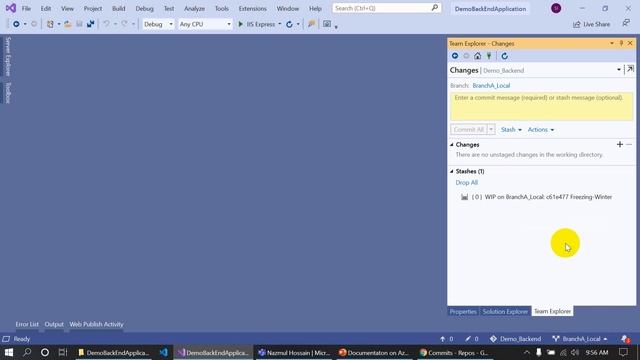The height and width of the screenshot is (360, 640).
Task: Click the Search (Ctrl+Q) box
Action: (387, 8)
